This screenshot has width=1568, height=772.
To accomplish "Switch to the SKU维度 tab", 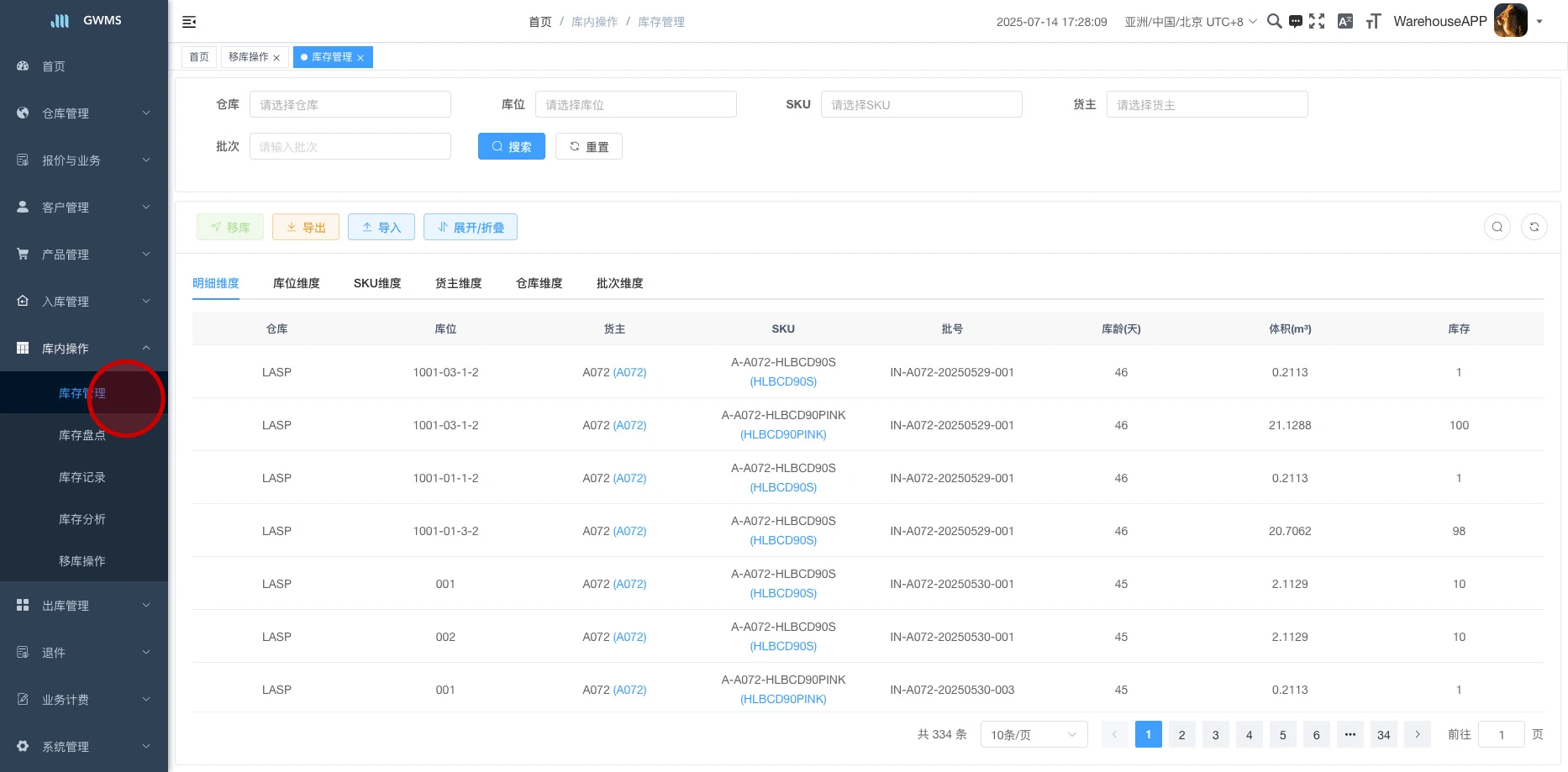I will 377,283.
